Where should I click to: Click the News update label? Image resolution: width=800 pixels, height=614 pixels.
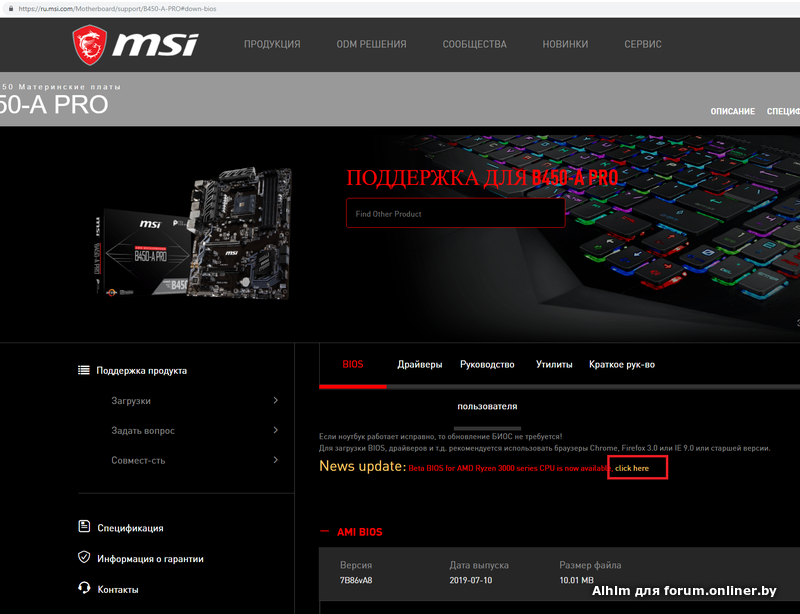[x=363, y=466]
